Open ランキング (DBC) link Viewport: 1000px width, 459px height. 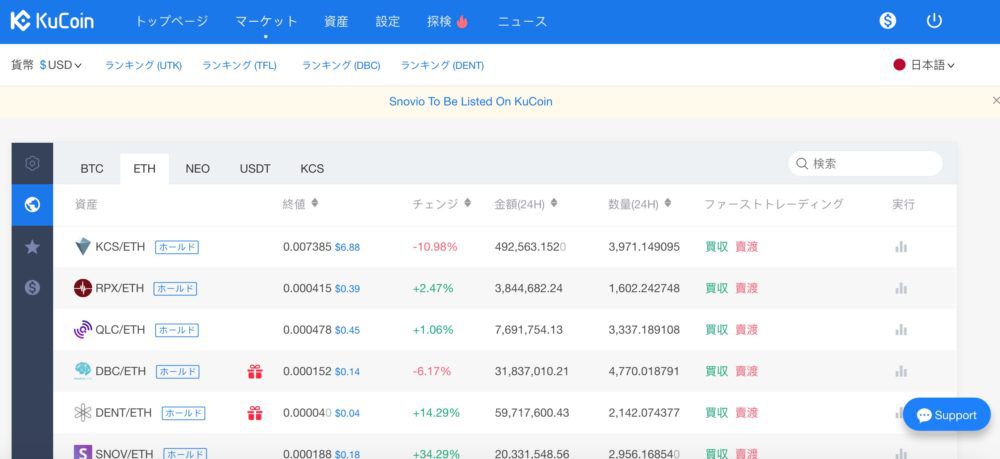click(341, 65)
